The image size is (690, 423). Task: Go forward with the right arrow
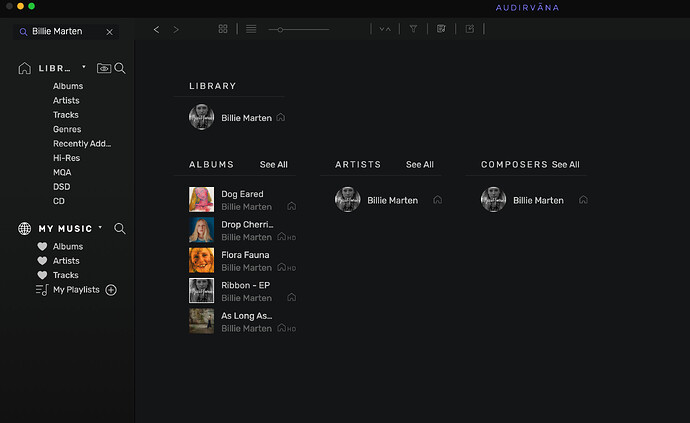pos(176,29)
